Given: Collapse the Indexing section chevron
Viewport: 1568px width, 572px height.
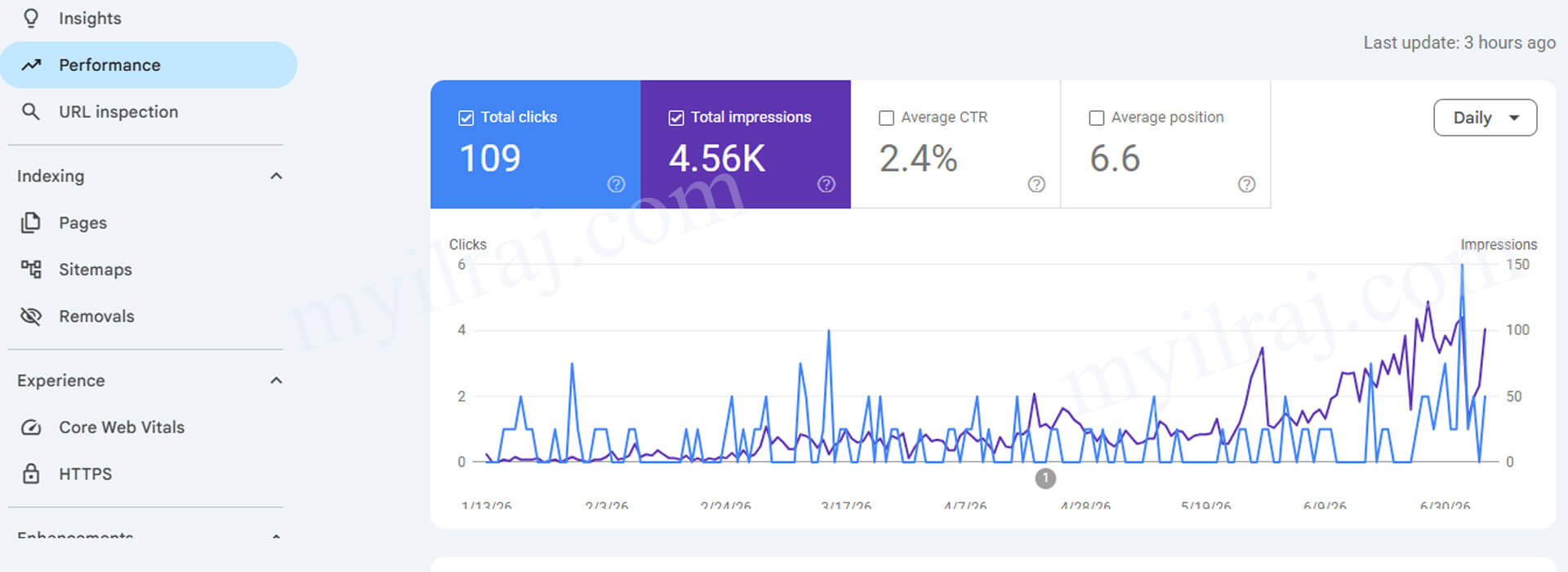Looking at the screenshot, I should point(276,176).
